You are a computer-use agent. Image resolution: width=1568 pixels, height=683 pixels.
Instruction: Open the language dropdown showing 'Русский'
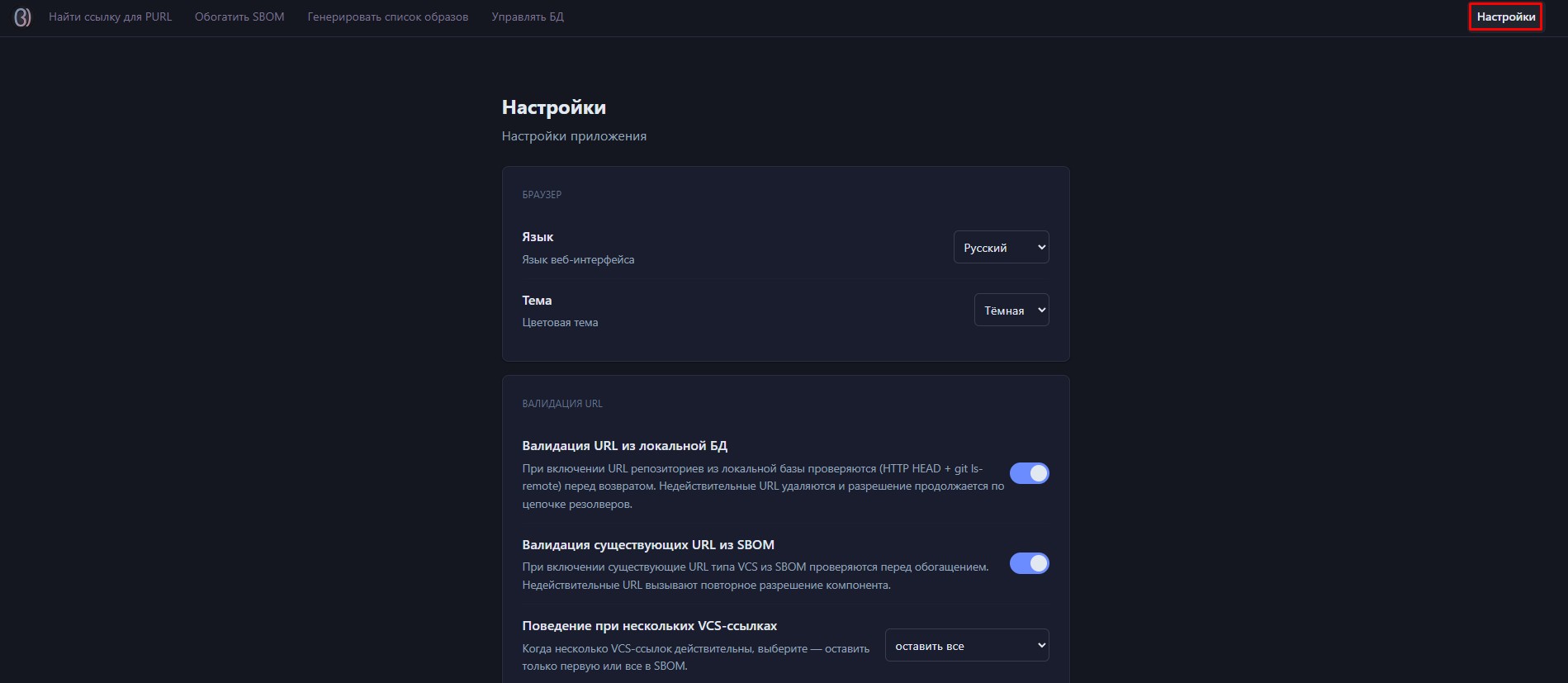coord(1002,247)
